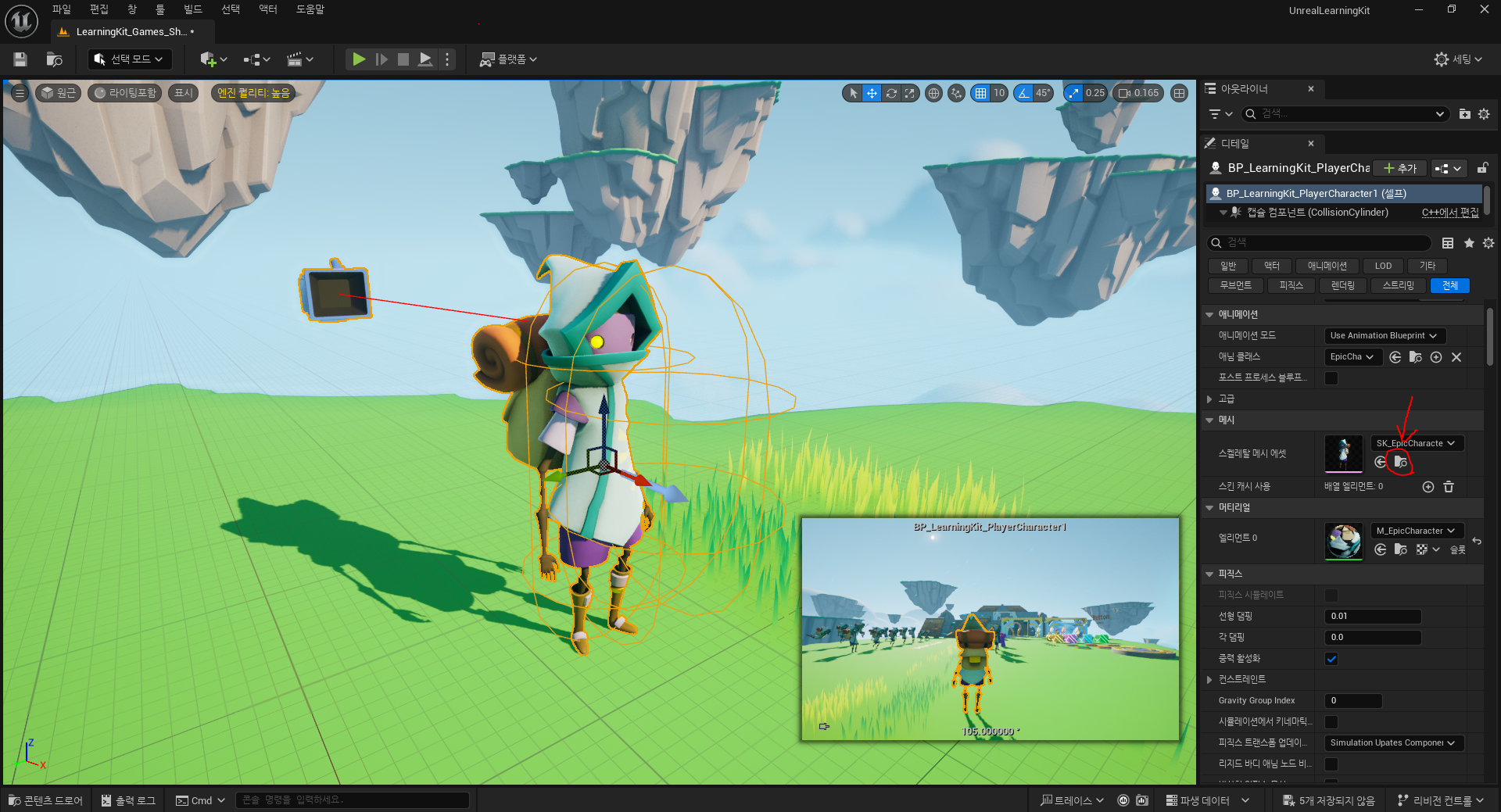This screenshot has height=812, width=1501.
Task: Toggle world/local coordinate system globe icon
Action: point(933,93)
